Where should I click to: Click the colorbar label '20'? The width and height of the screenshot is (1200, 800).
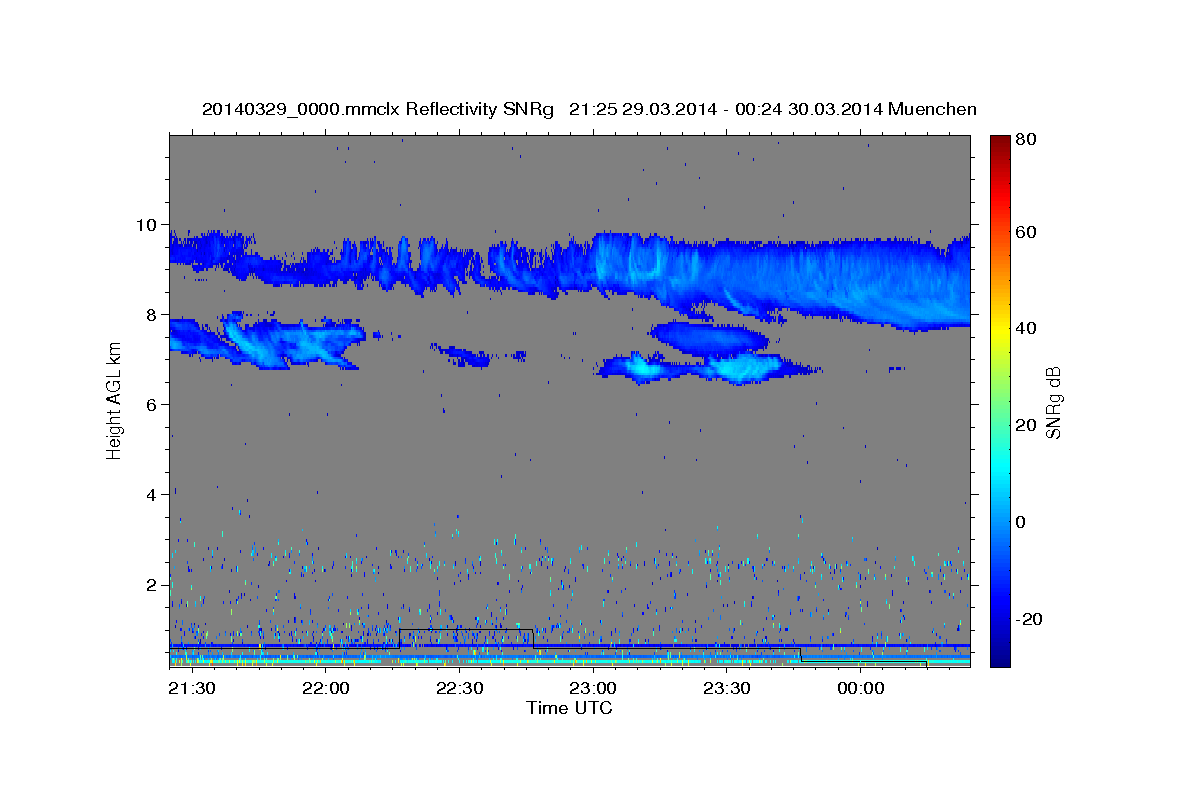(x=1027, y=425)
